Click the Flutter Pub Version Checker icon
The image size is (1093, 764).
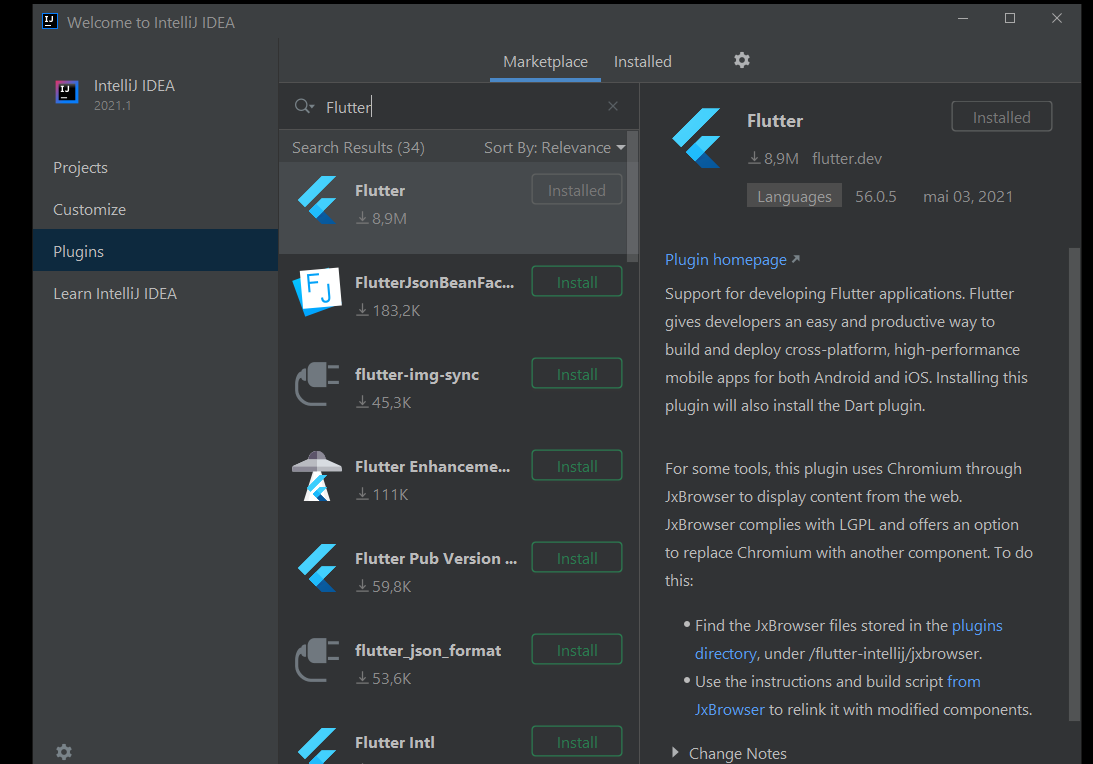click(317, 568)
